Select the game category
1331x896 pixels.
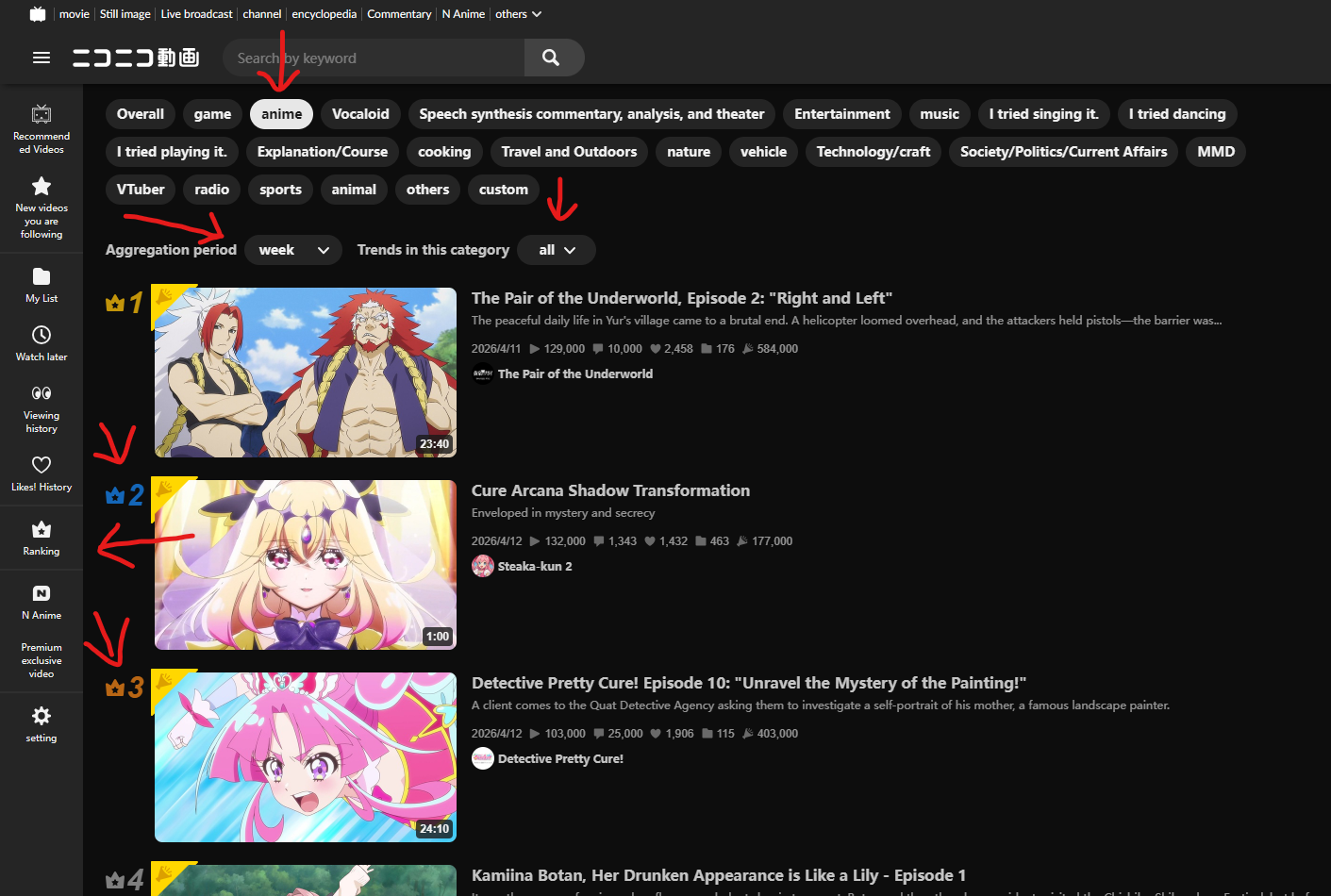click(212, 114)
